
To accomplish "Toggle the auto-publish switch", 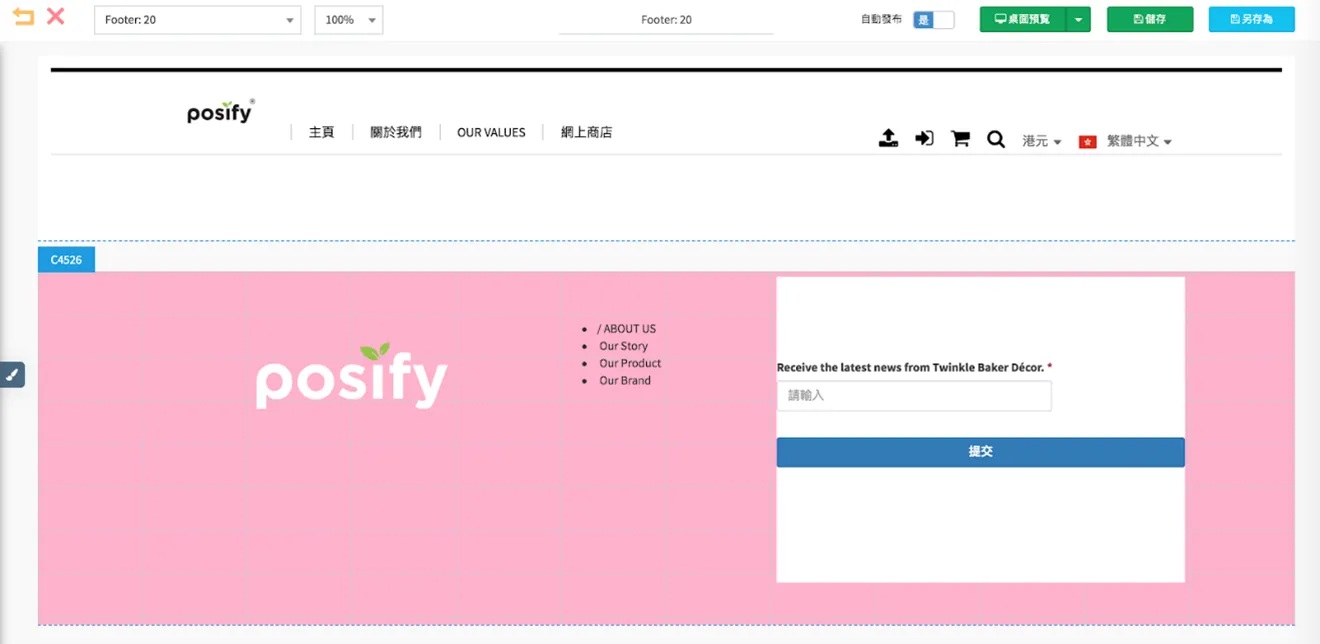I will (x=934, y=20).
